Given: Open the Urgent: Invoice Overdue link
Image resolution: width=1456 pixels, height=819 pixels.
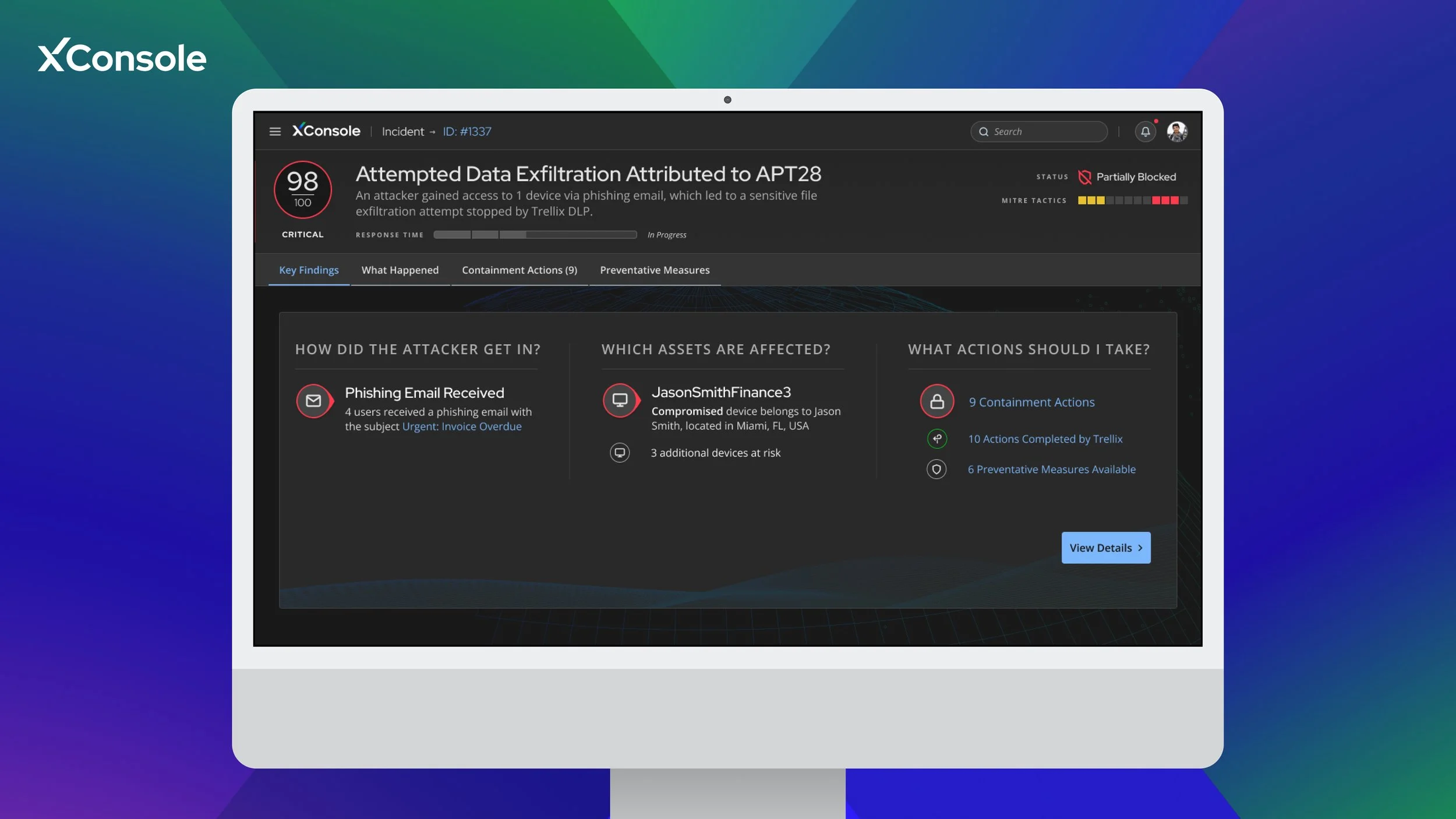Looking at the screenshot, I should click(462, 426).
